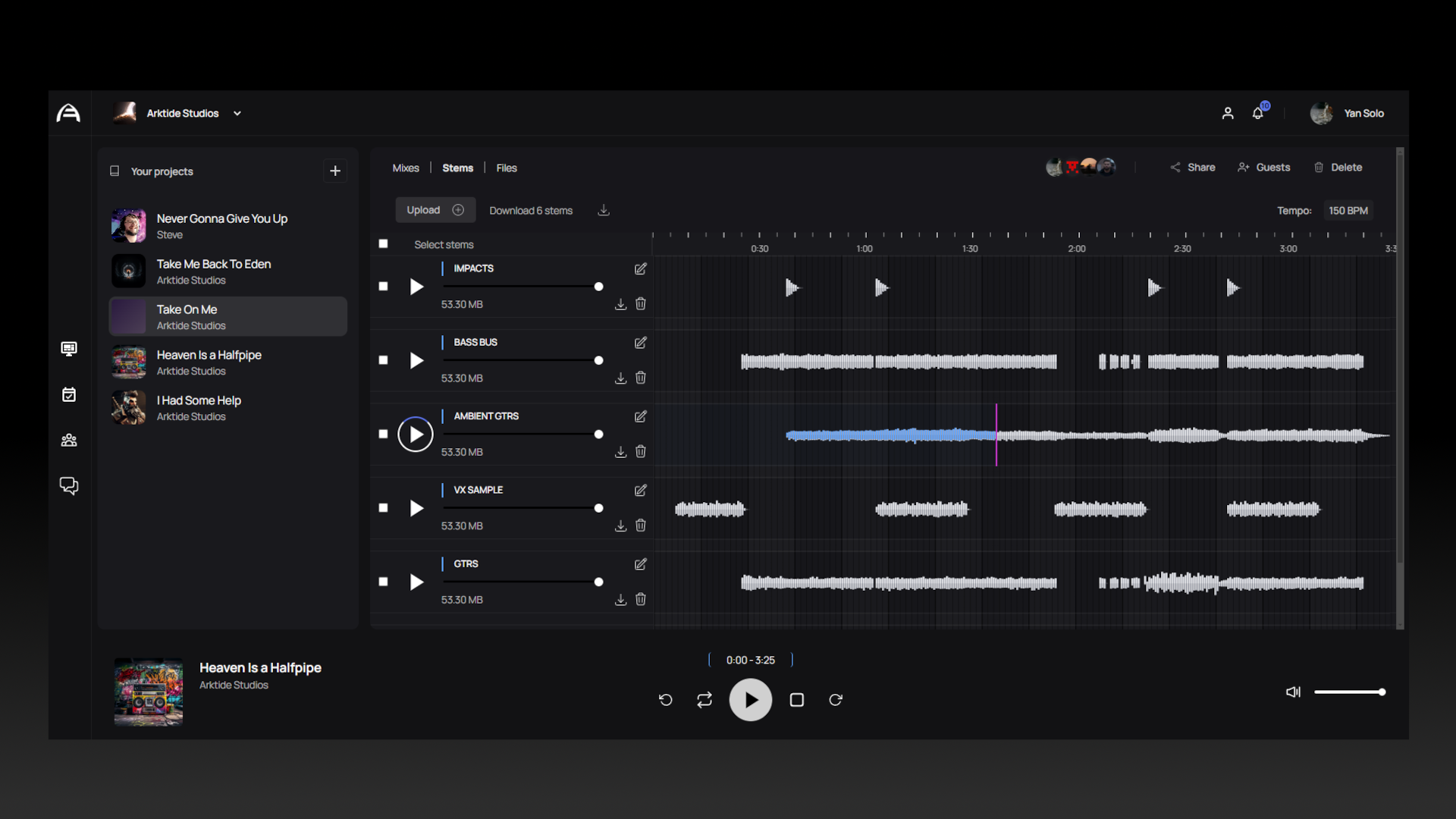Click the rewind counterclockwise arrow in the player
This screenshot has width=1456, height=819.
(x=666, y=700)
